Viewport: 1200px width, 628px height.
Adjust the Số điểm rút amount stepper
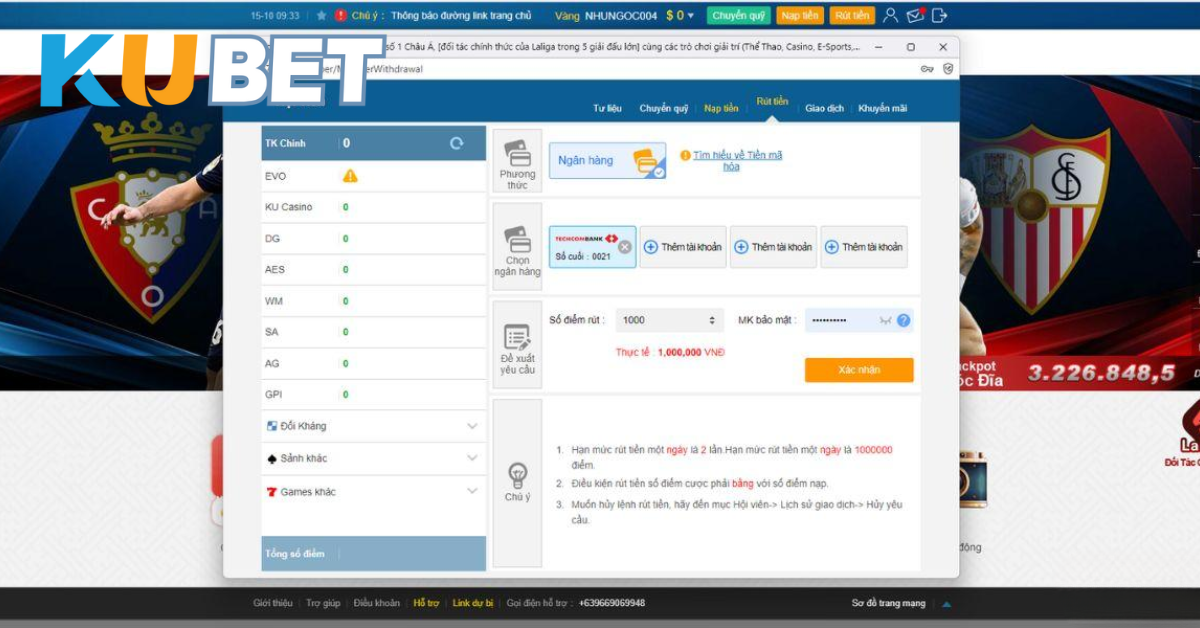pyautogui.click(x=712, y=321)
